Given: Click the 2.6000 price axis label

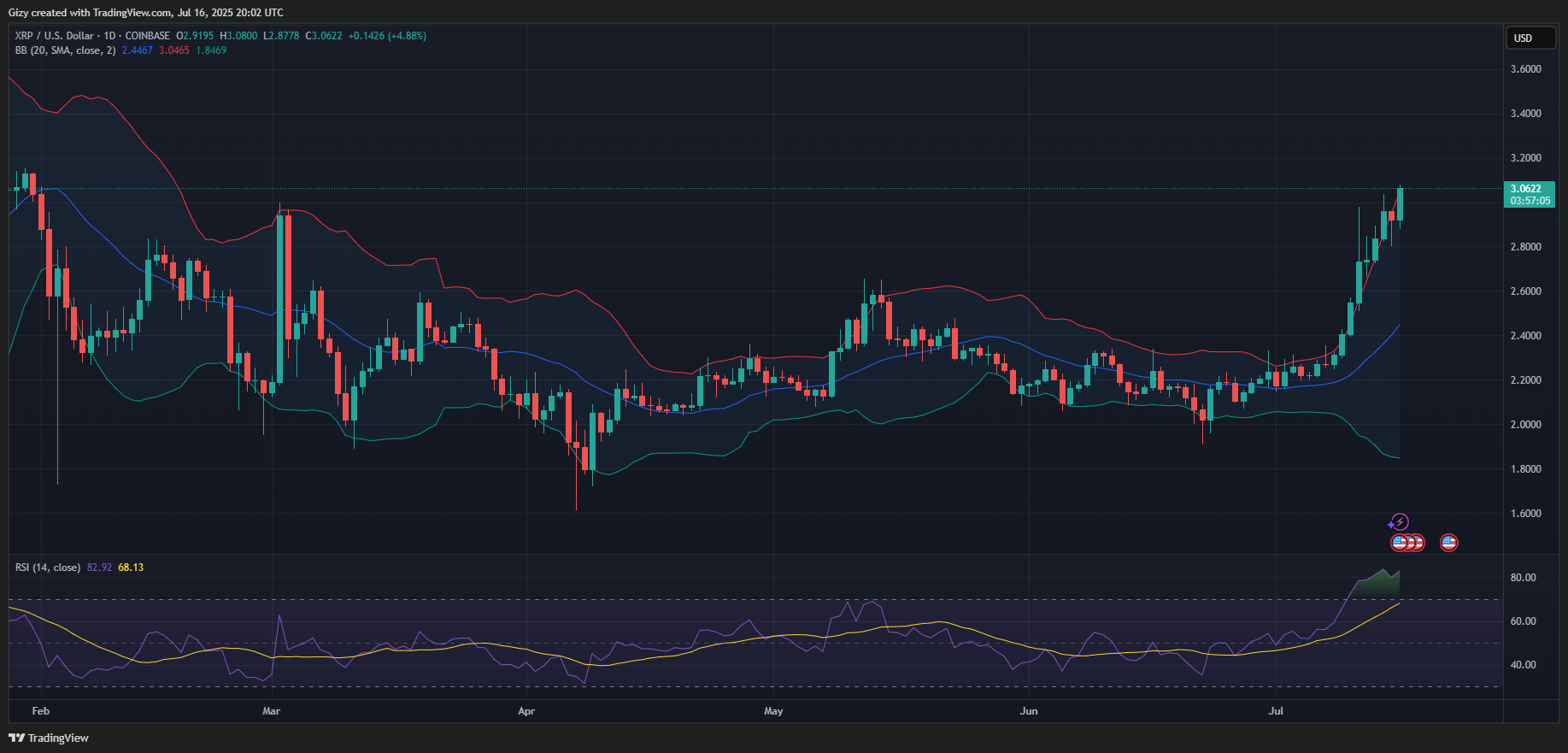Looking at the screenshot, I should click(1526, 291).
